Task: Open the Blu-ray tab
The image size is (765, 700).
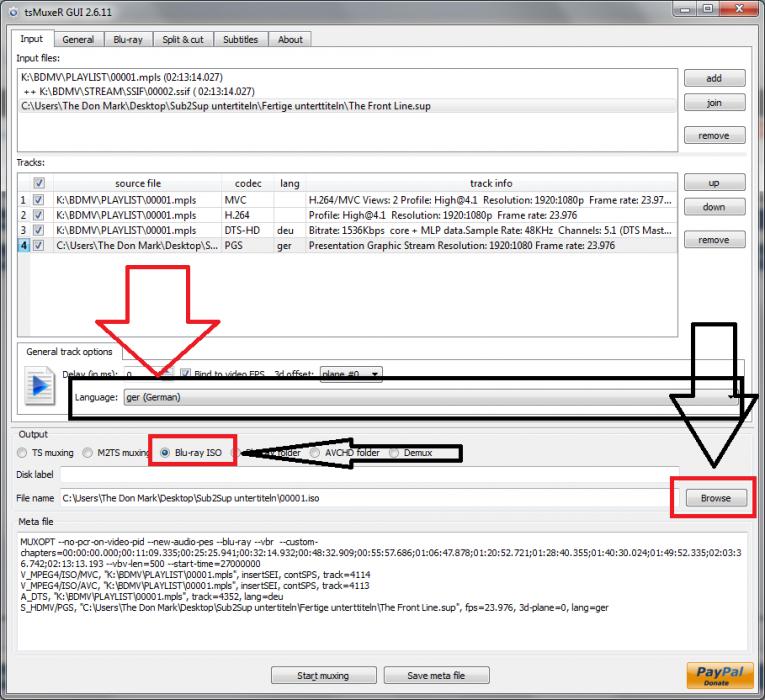Action: pyautogui.click(x=128, y=40)
